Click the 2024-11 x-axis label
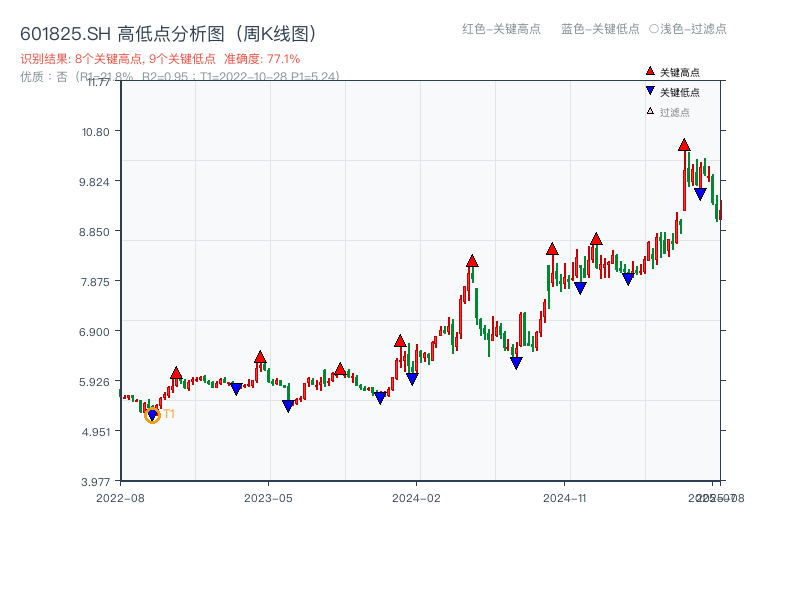The height and width of the screenshot is (600, 800). point(564,498)
